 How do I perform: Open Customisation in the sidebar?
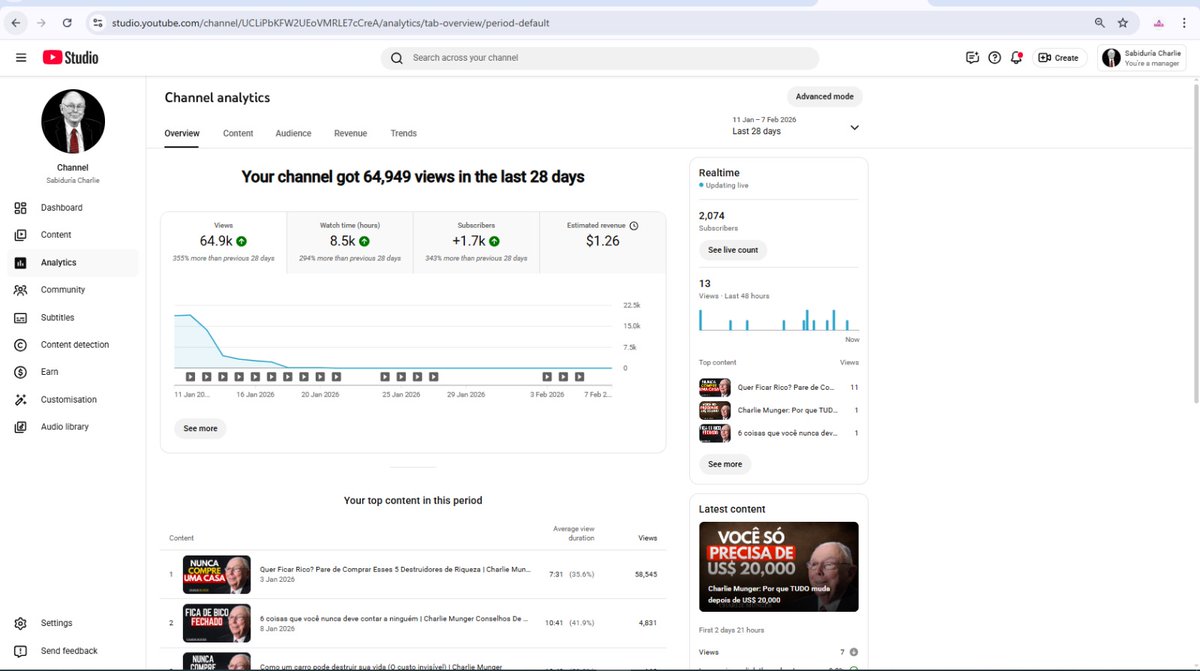(69, 400)
